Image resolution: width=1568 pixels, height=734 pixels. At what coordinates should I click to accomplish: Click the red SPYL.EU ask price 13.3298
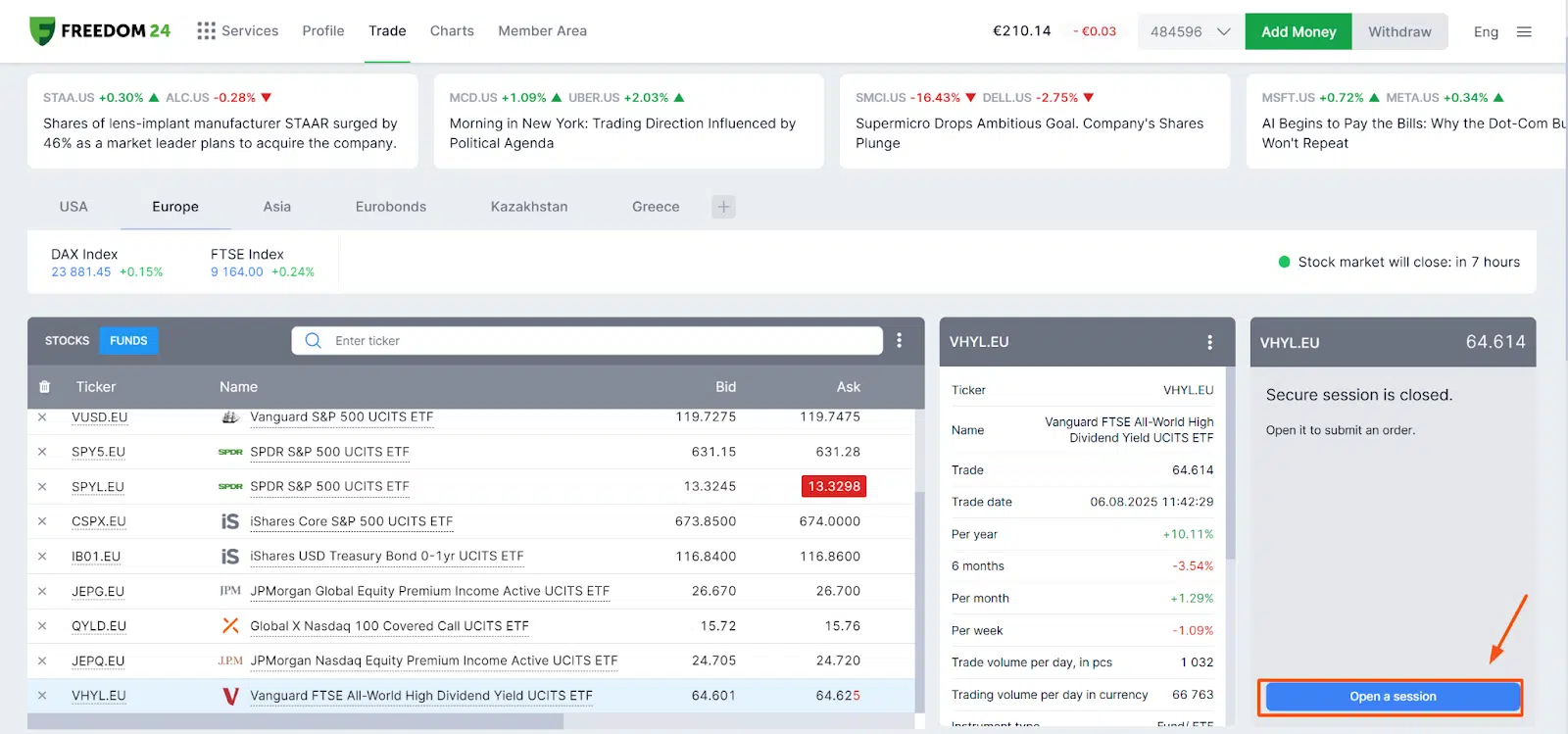tap(834, 486)
